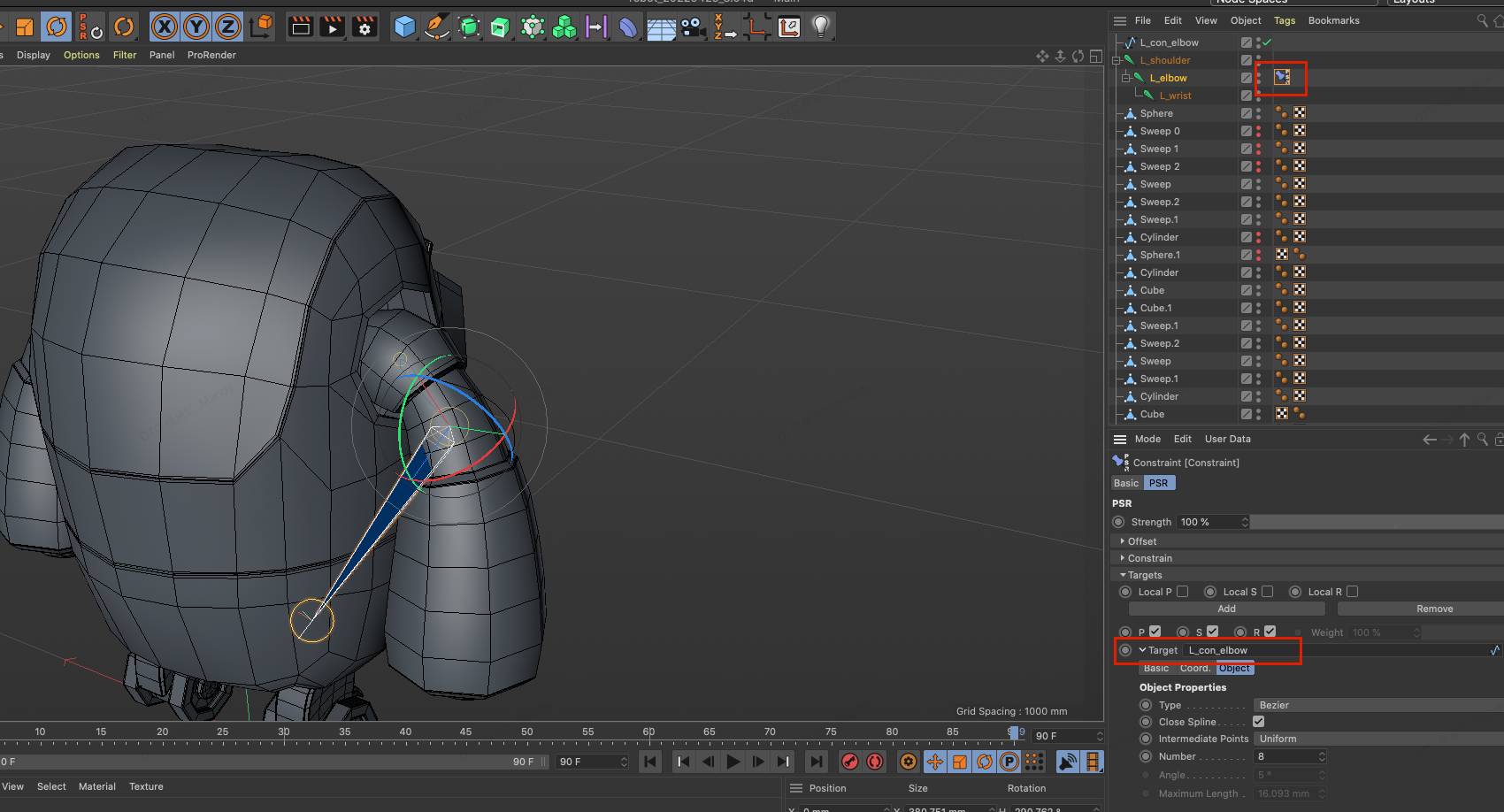Activate the X-axis lock button
This screenshot has height=812, width=1504.
point(164,27)
